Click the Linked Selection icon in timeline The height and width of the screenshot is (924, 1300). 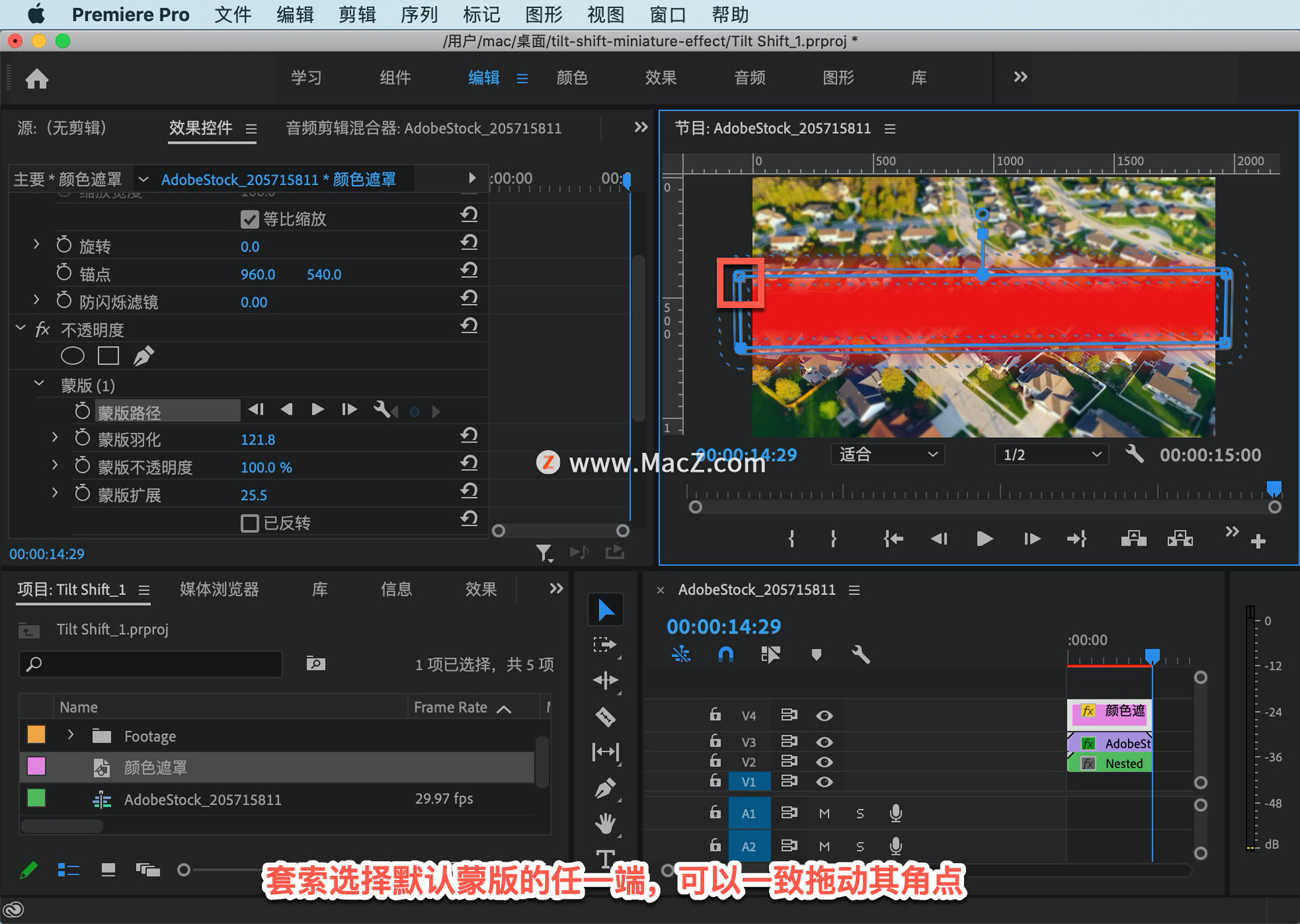click(771, 655)
